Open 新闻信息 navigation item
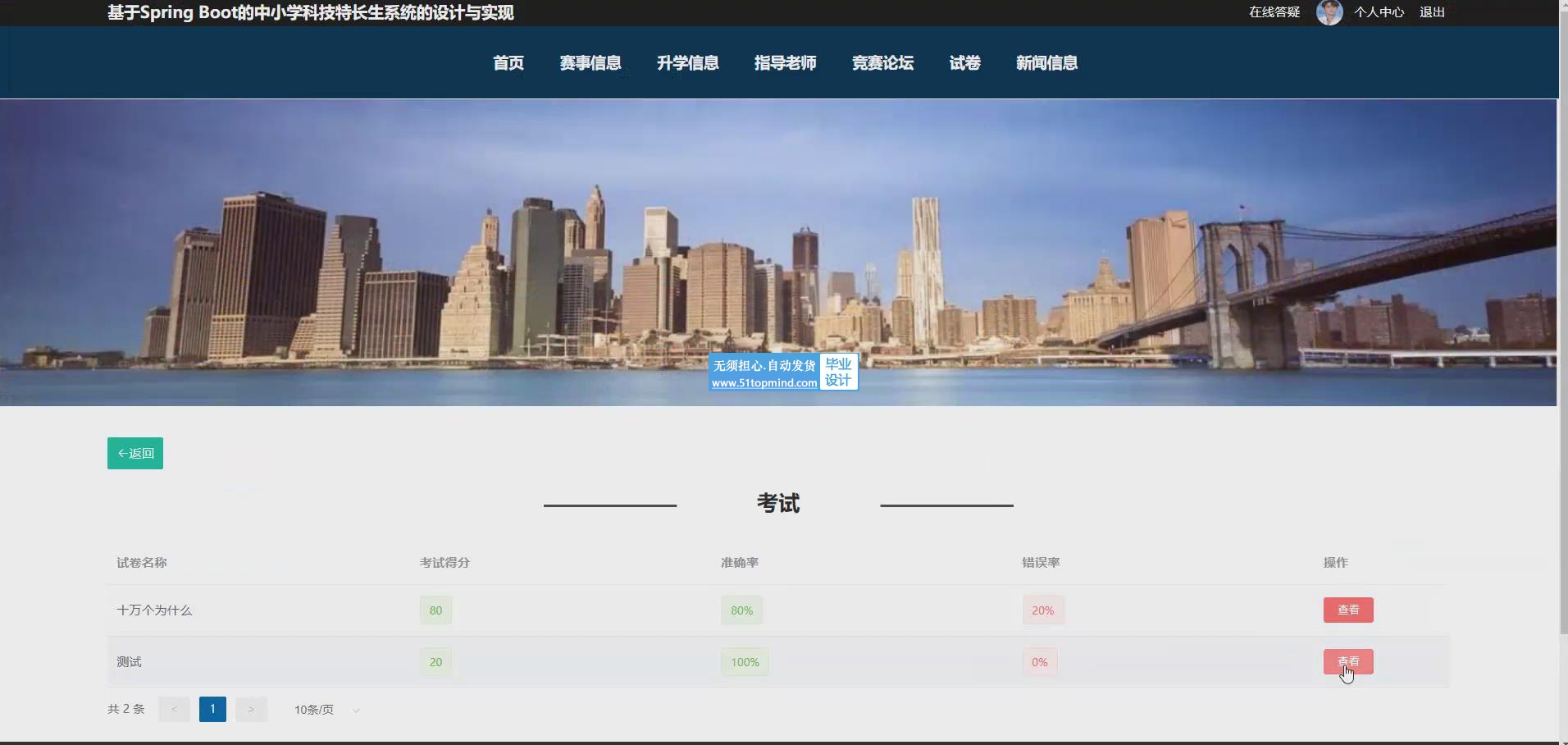Screen dimensions: 1568x745 click(1046, 63)
